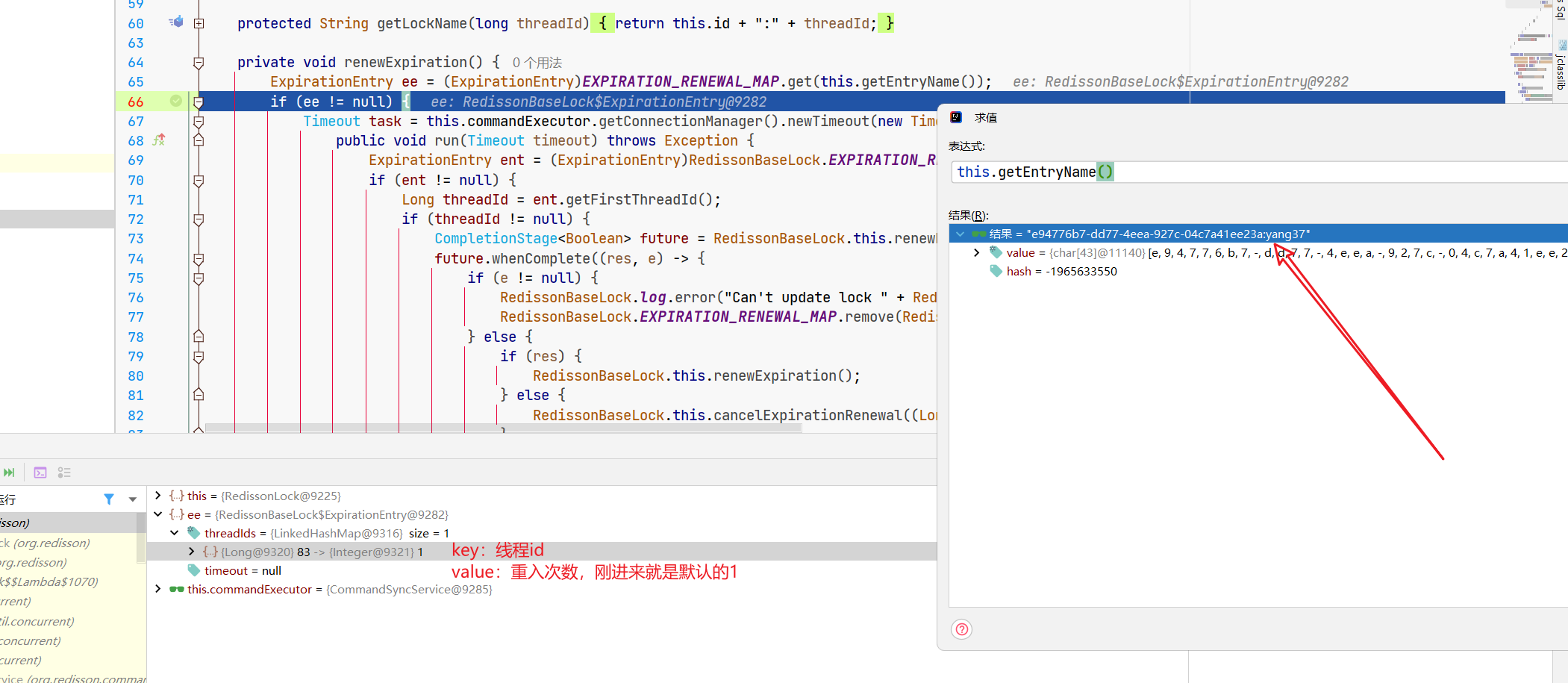Screen dimensions: 1568x683
Task: Click the breakpoint check icon on line 66
Action: [x=176, y=101]
